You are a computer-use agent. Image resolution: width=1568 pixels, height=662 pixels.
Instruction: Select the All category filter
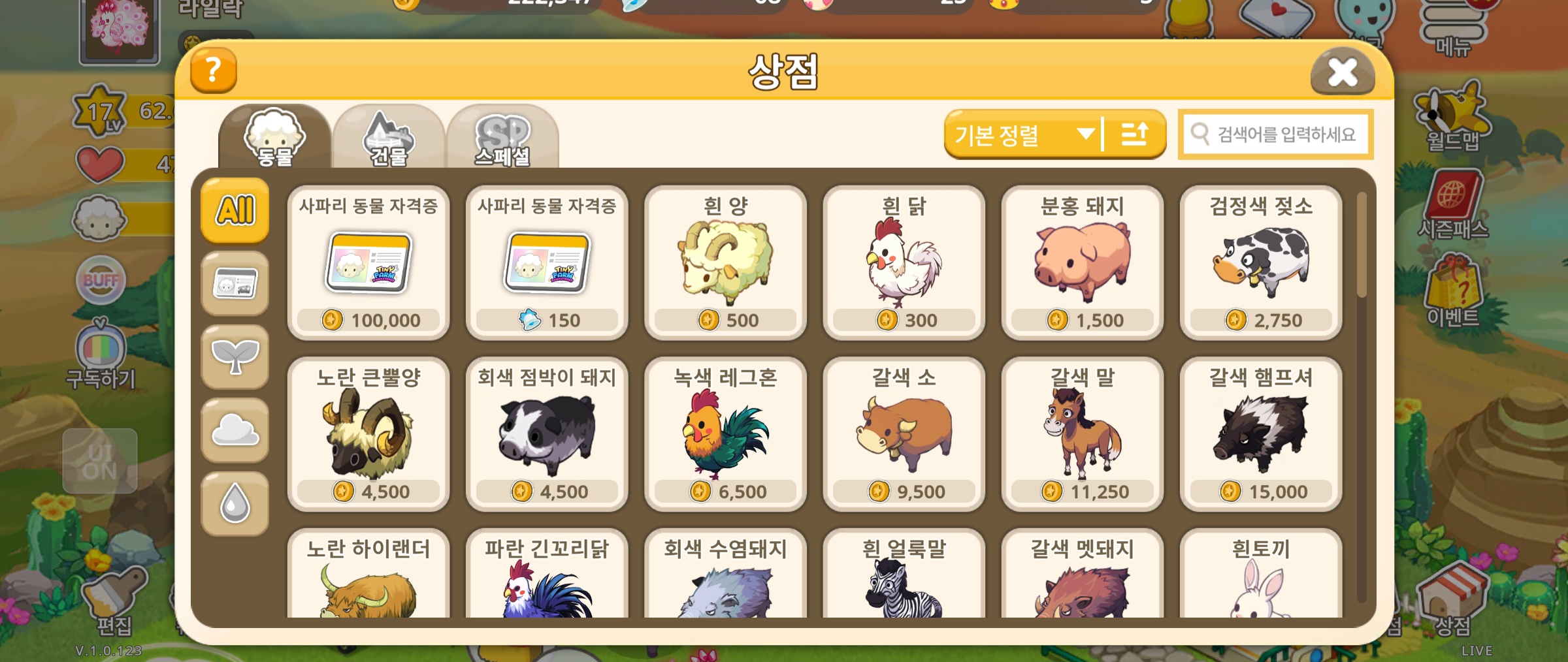(x=235, y=210)
